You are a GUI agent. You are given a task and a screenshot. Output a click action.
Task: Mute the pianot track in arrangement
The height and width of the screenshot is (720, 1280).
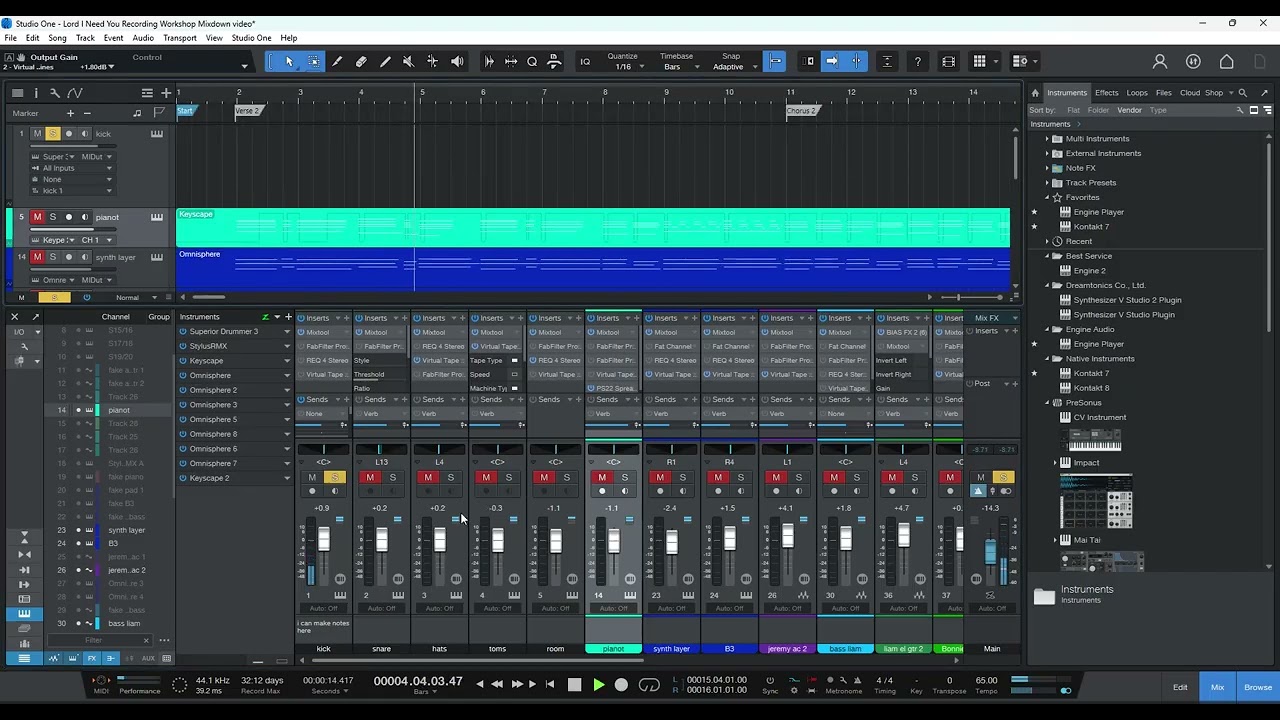point(37,217)
